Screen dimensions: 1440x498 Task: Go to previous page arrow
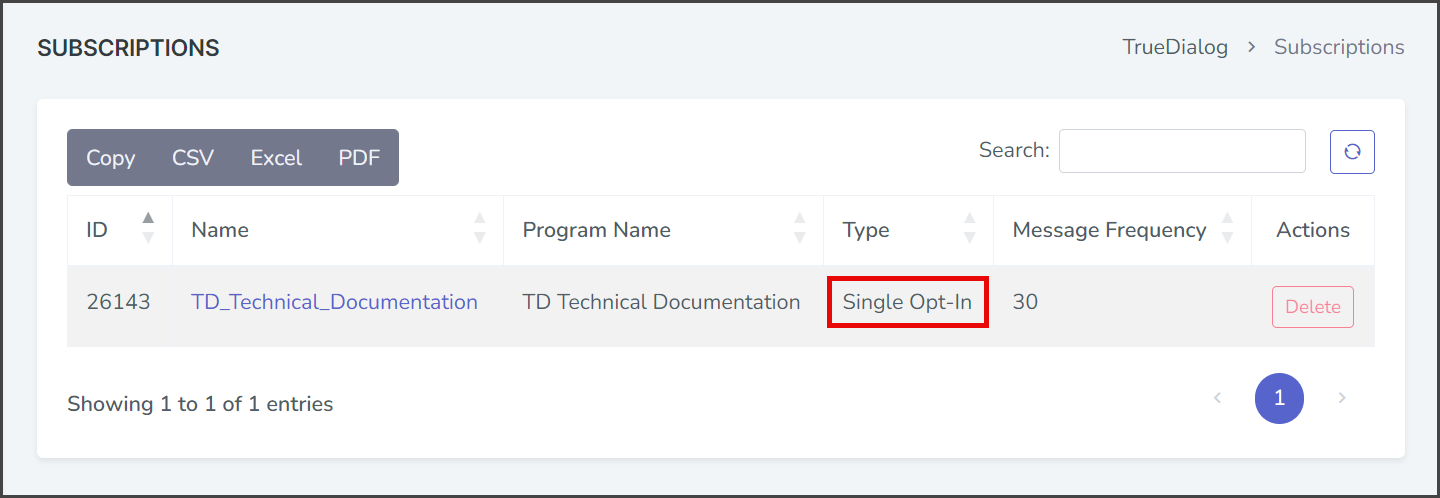coord(1217,398)
